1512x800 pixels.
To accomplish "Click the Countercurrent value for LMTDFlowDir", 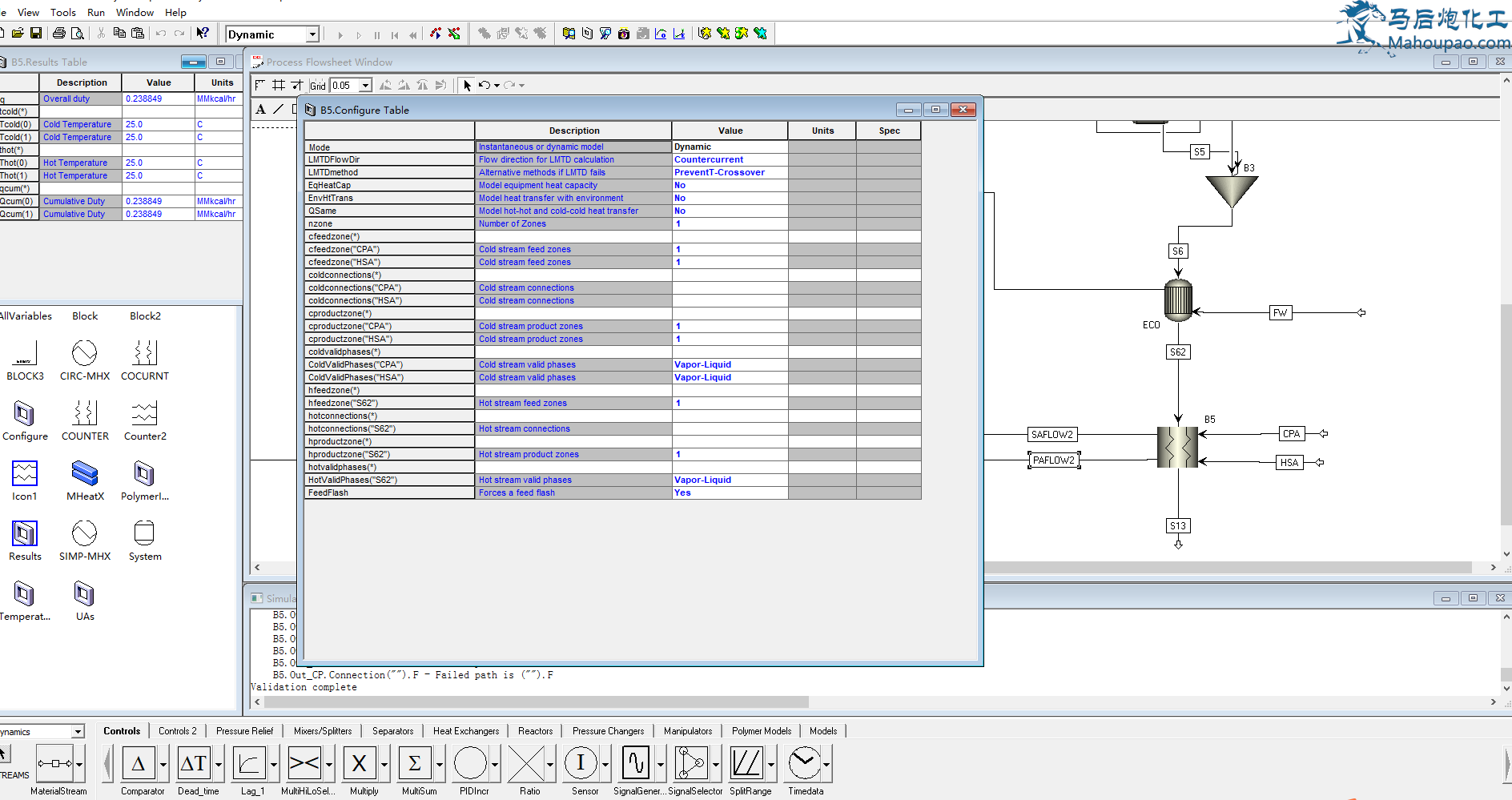I will click(x=709, y=160).
